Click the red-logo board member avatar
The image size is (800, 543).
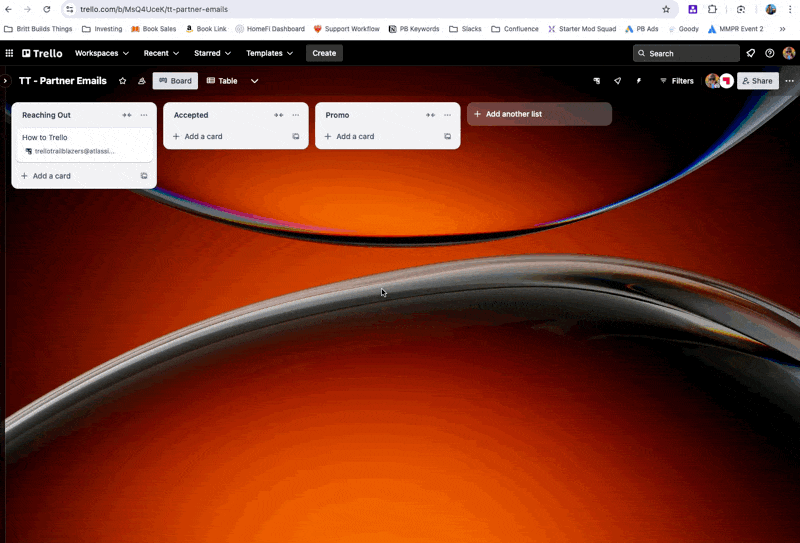pyautogui.click(x=727, y=81)
